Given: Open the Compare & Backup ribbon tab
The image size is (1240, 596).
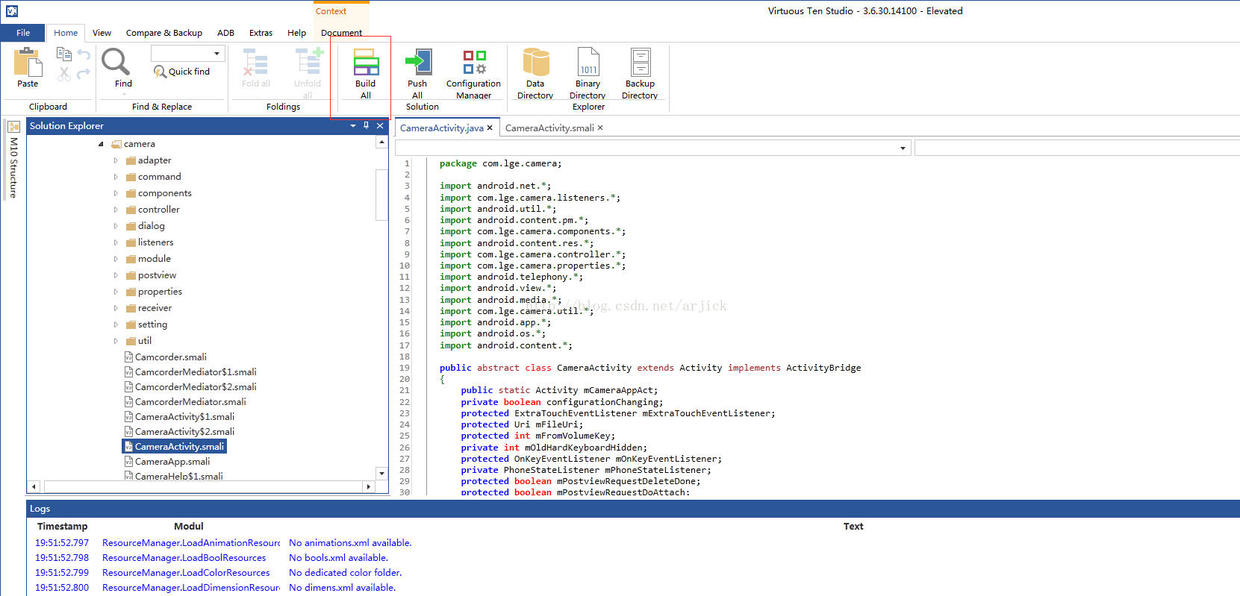Looking at the screenshot, I should click(x=164, y=33).
